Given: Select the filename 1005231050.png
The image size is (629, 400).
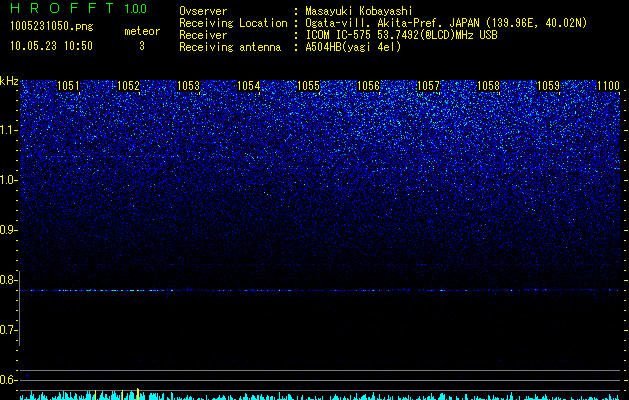Looking at the screenshot, I should 52,26.
